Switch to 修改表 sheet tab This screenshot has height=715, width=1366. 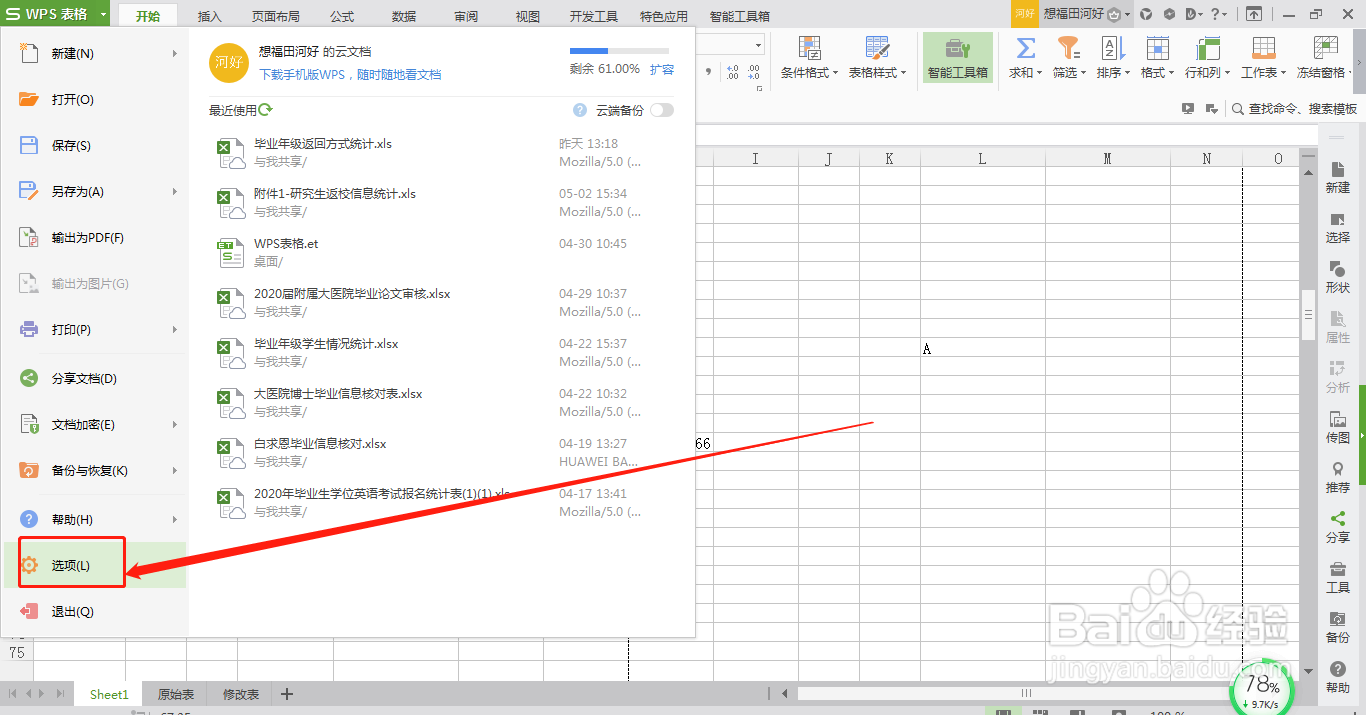[x=240, y=694]
